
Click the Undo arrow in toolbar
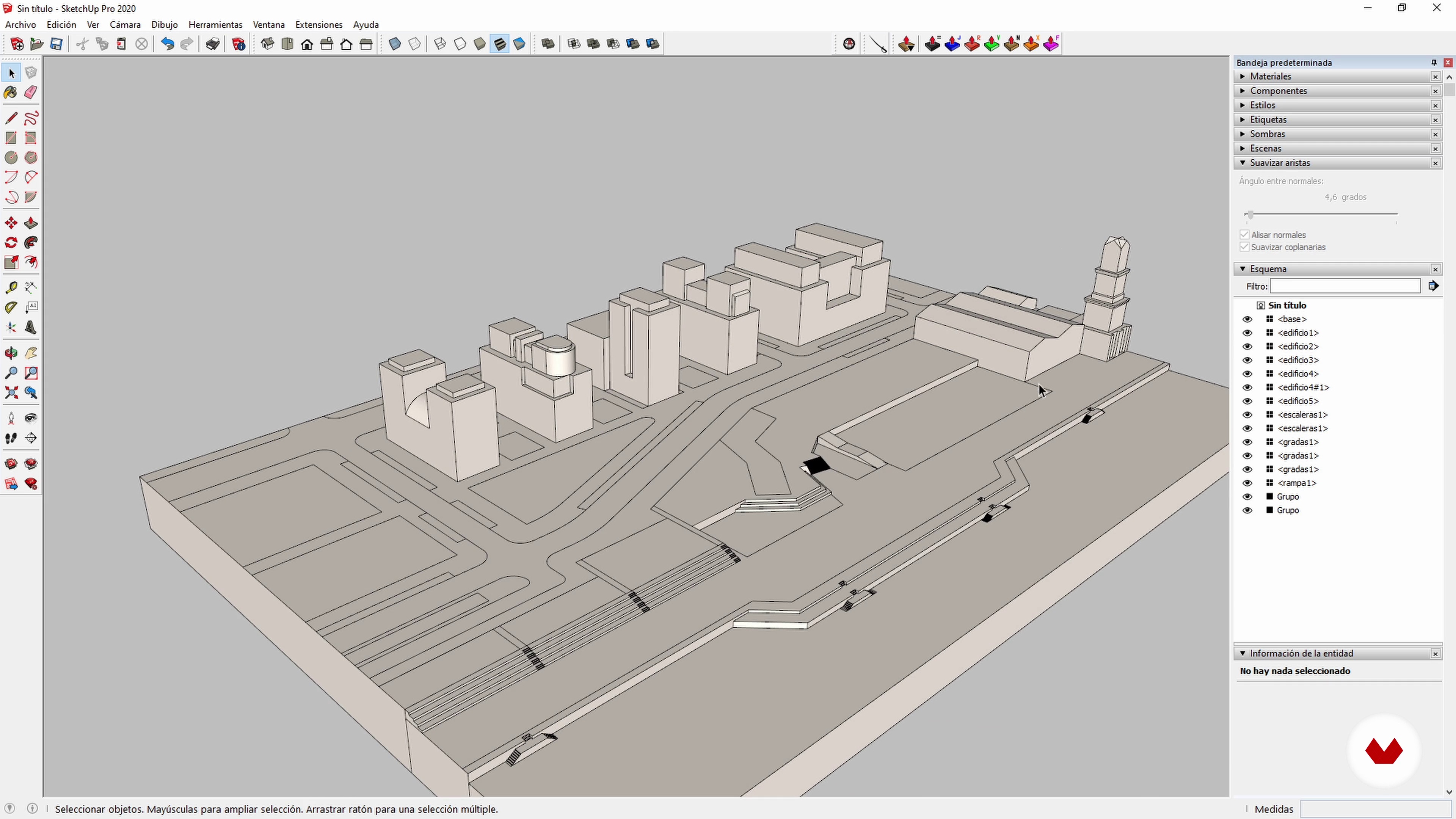click(167, 44)
